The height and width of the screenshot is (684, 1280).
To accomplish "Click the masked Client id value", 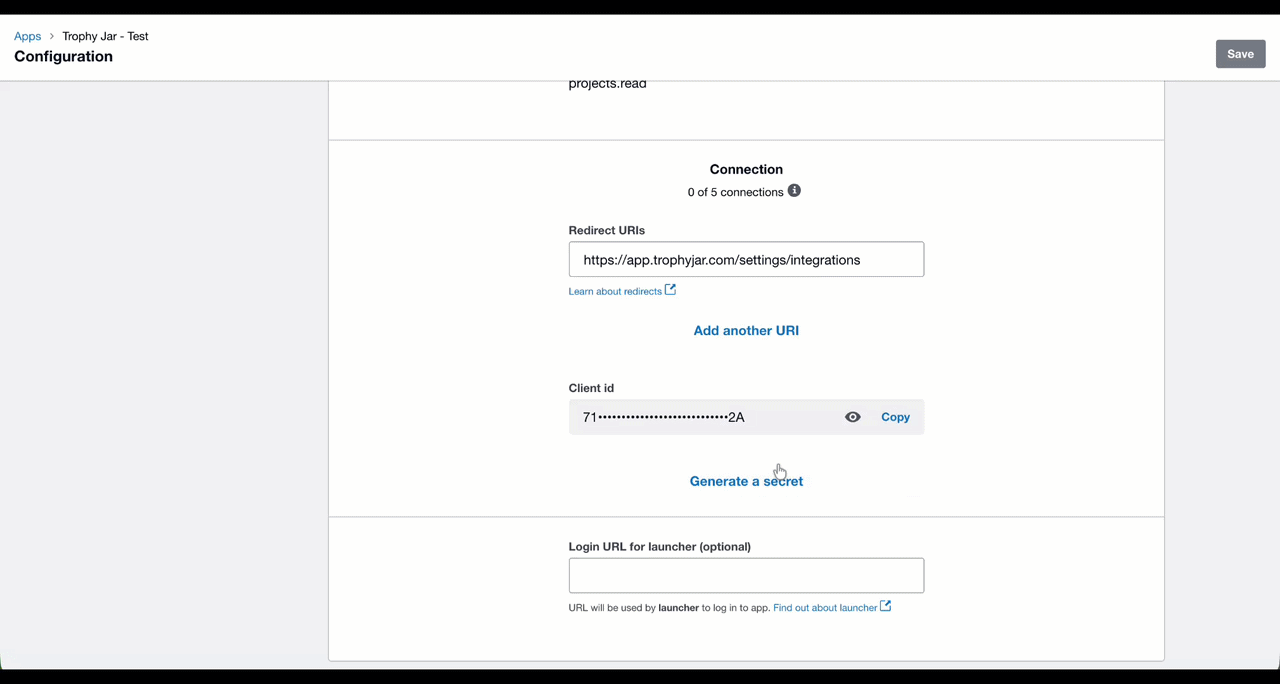I will coord(664,417).
